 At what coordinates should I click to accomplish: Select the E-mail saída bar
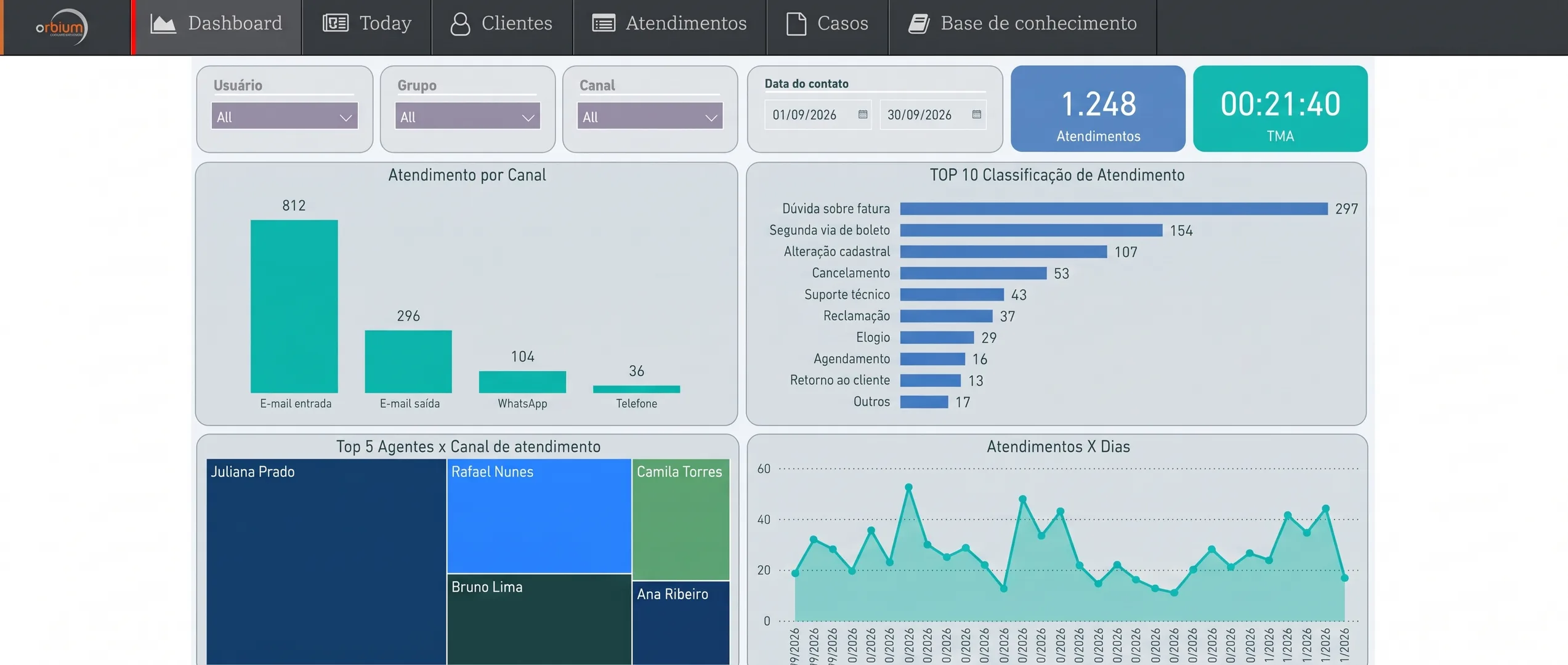coord(408,361)
